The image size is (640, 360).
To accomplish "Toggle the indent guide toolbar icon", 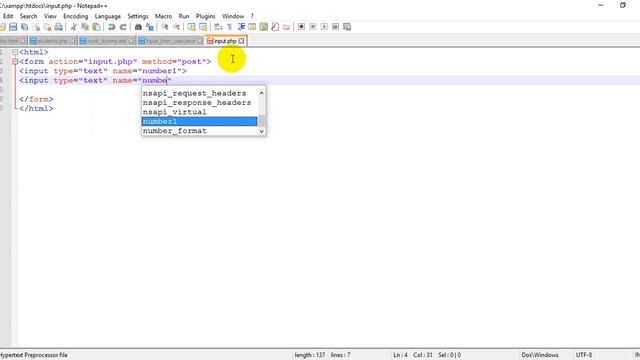I will 241,27.
